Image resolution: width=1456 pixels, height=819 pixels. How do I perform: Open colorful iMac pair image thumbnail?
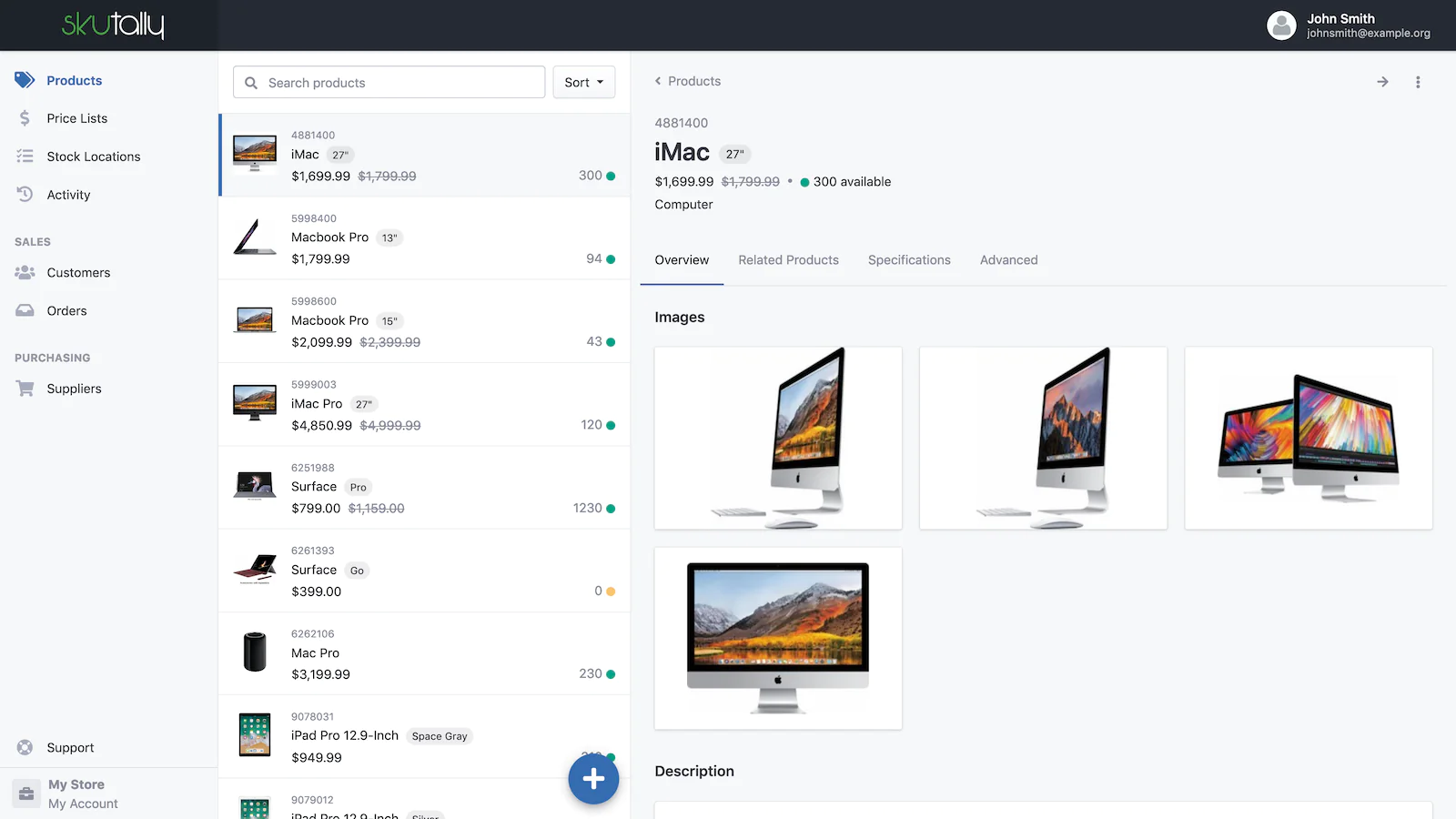[1309, 438]
